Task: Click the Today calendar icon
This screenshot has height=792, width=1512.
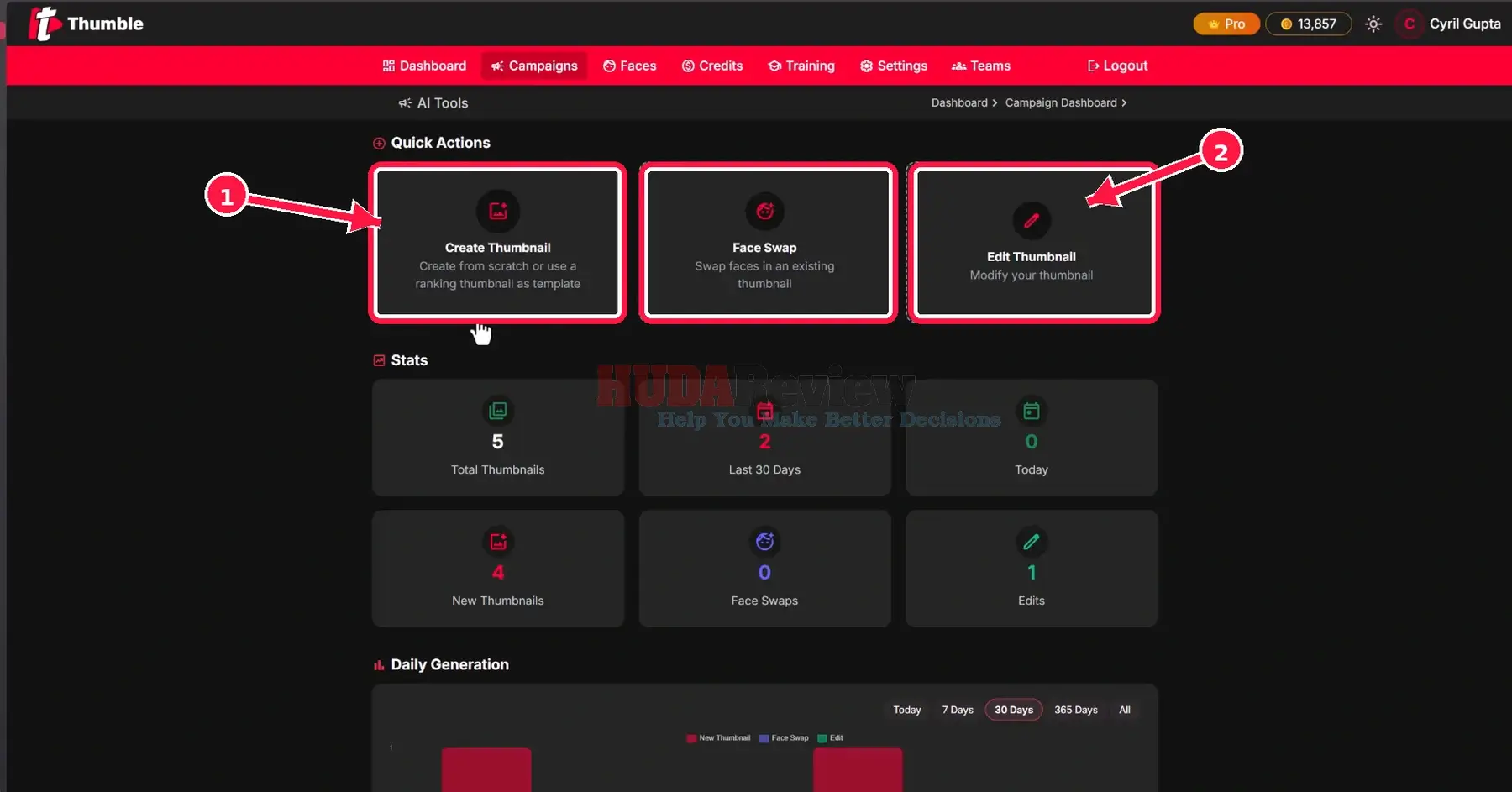Action: (x=1032, y=411)
